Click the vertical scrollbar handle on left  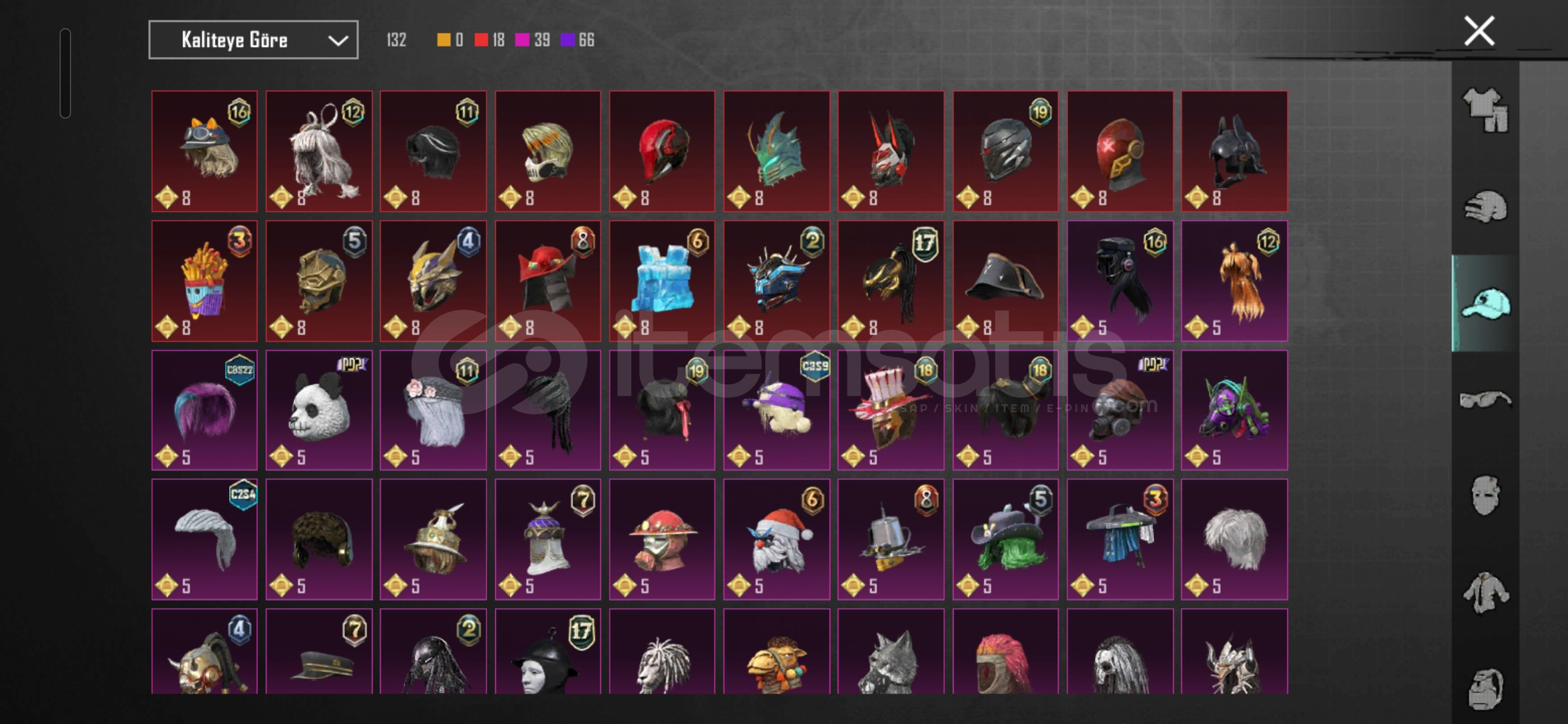(65, 73)
